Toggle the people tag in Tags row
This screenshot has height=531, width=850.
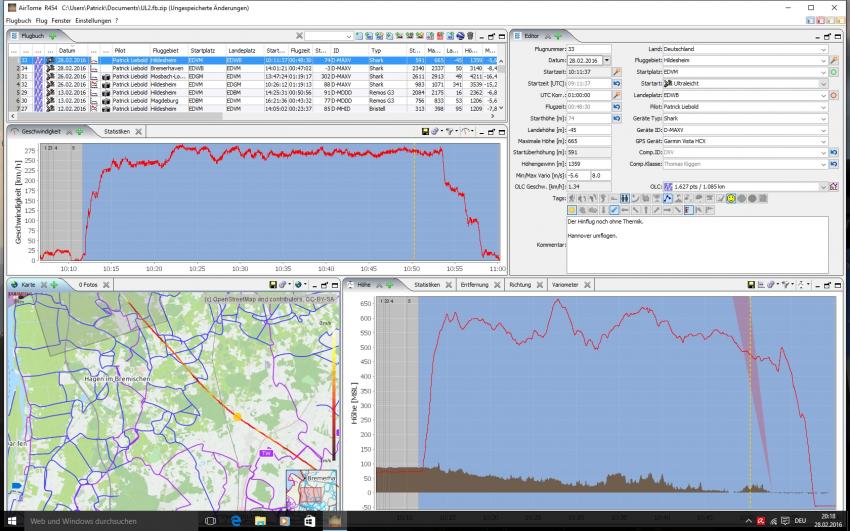[625, 199]
